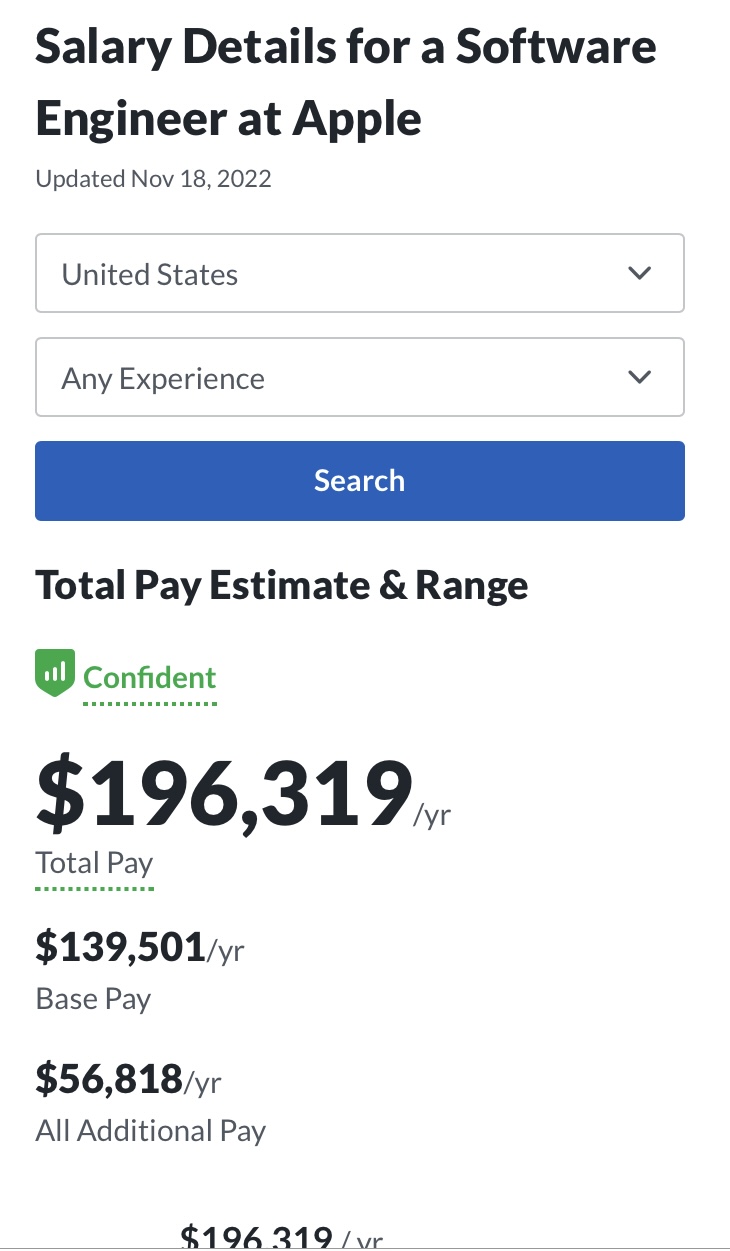Click the large $196,319 total pay figure

(x=224, y=795)
